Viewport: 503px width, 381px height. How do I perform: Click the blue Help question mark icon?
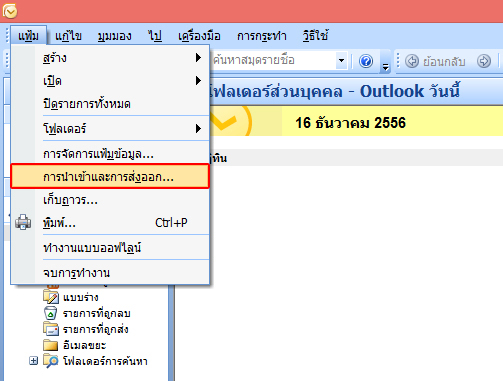coord(366,61)
